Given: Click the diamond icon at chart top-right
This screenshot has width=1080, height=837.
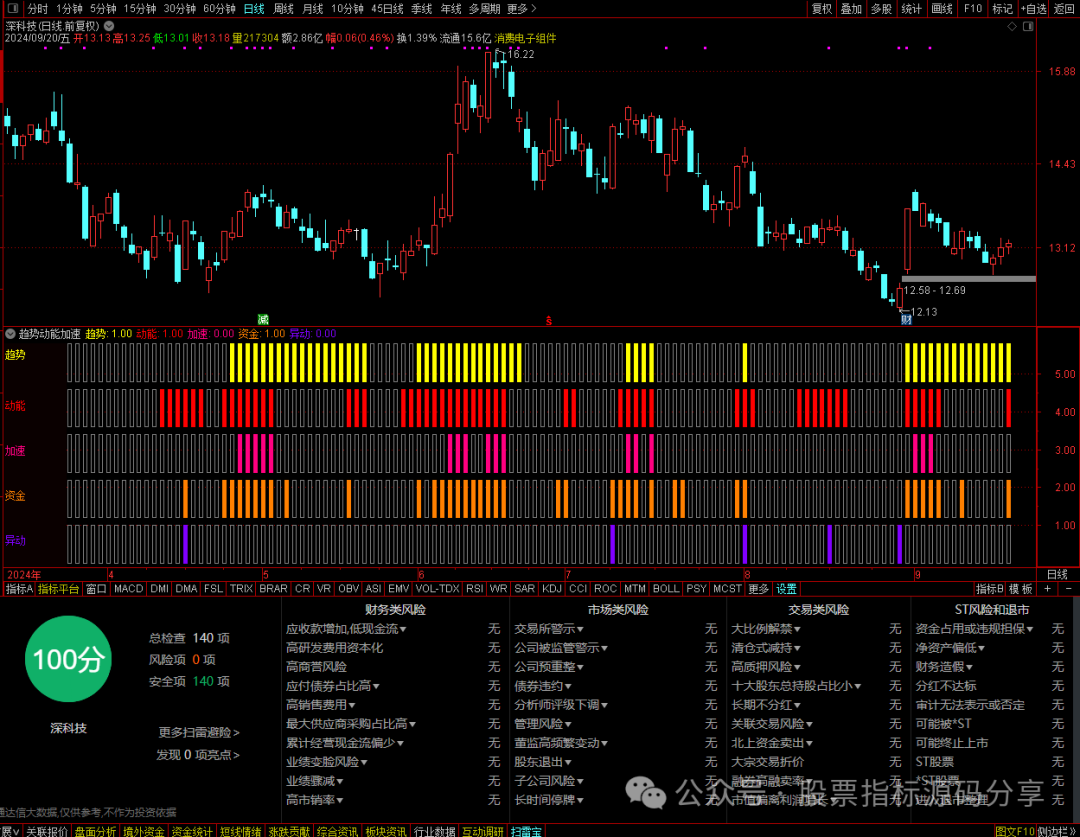Looking at the screenshot, I should (x=1012, y=26).
